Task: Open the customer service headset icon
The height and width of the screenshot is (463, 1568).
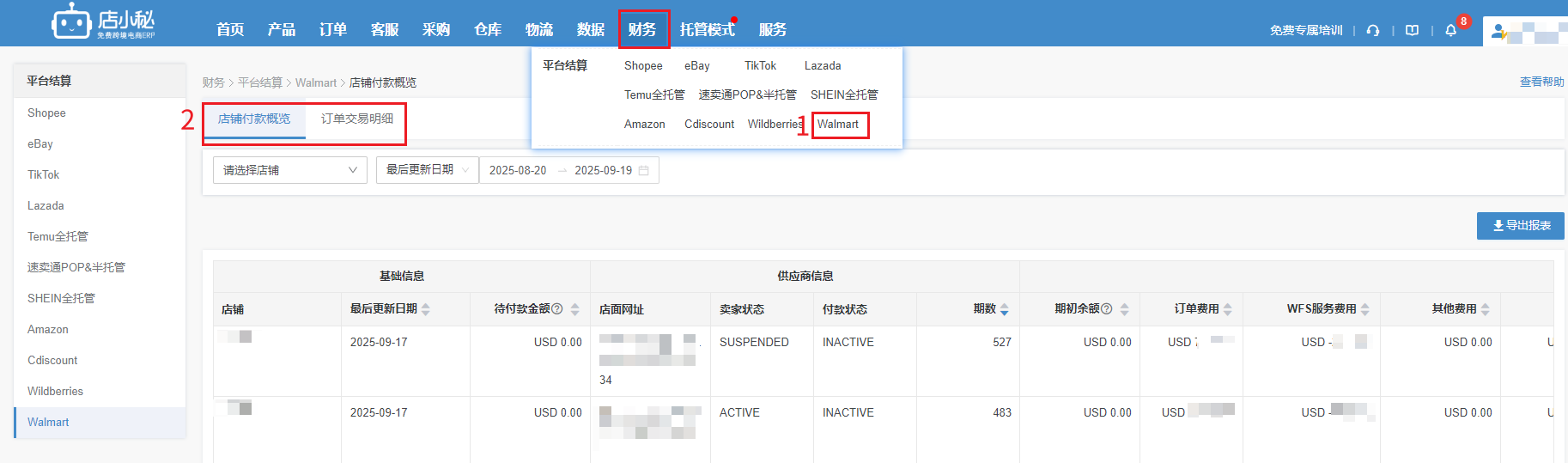Action: (x=1373, y=30)
